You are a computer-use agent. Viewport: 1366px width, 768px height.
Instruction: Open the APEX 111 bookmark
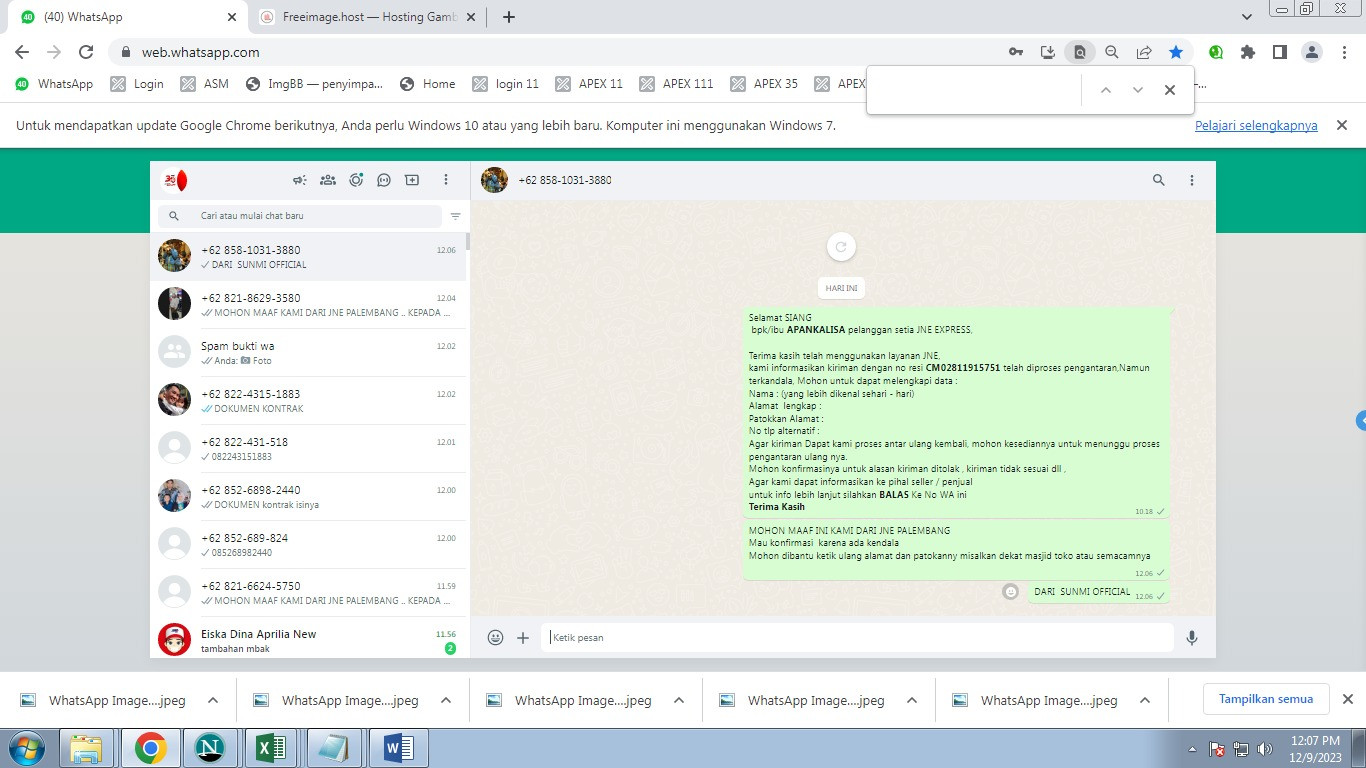677,84
